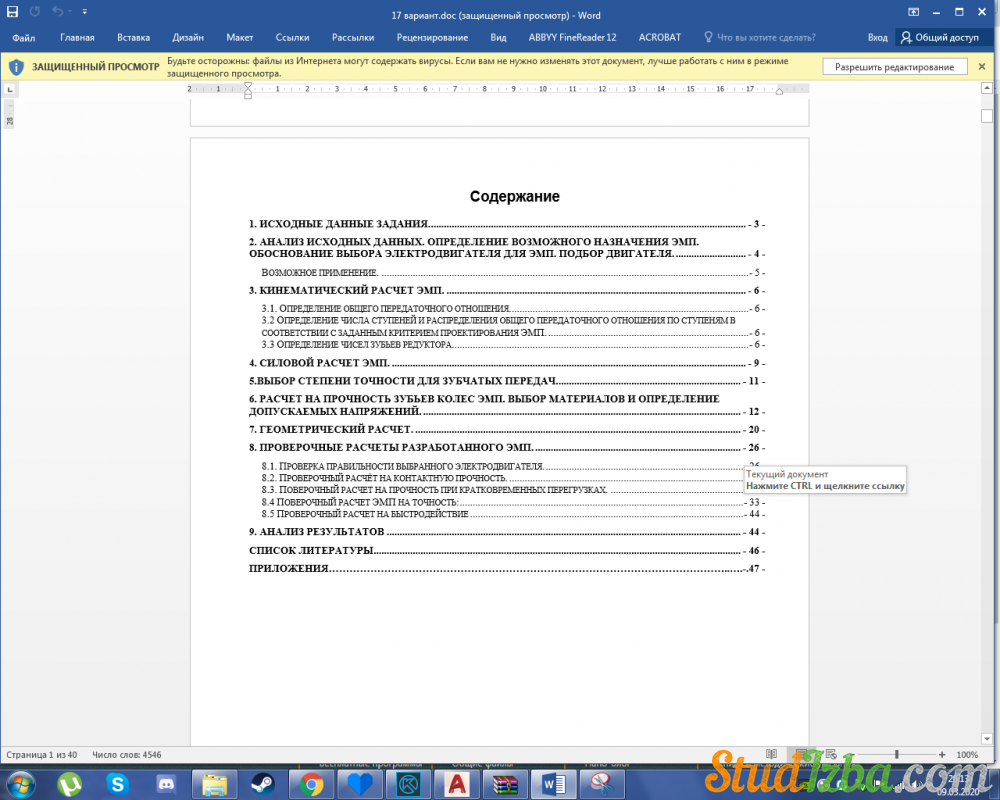Click the Вход sign-in link
Viewport: 1000px width, 800px height.
tap(877, 37)
